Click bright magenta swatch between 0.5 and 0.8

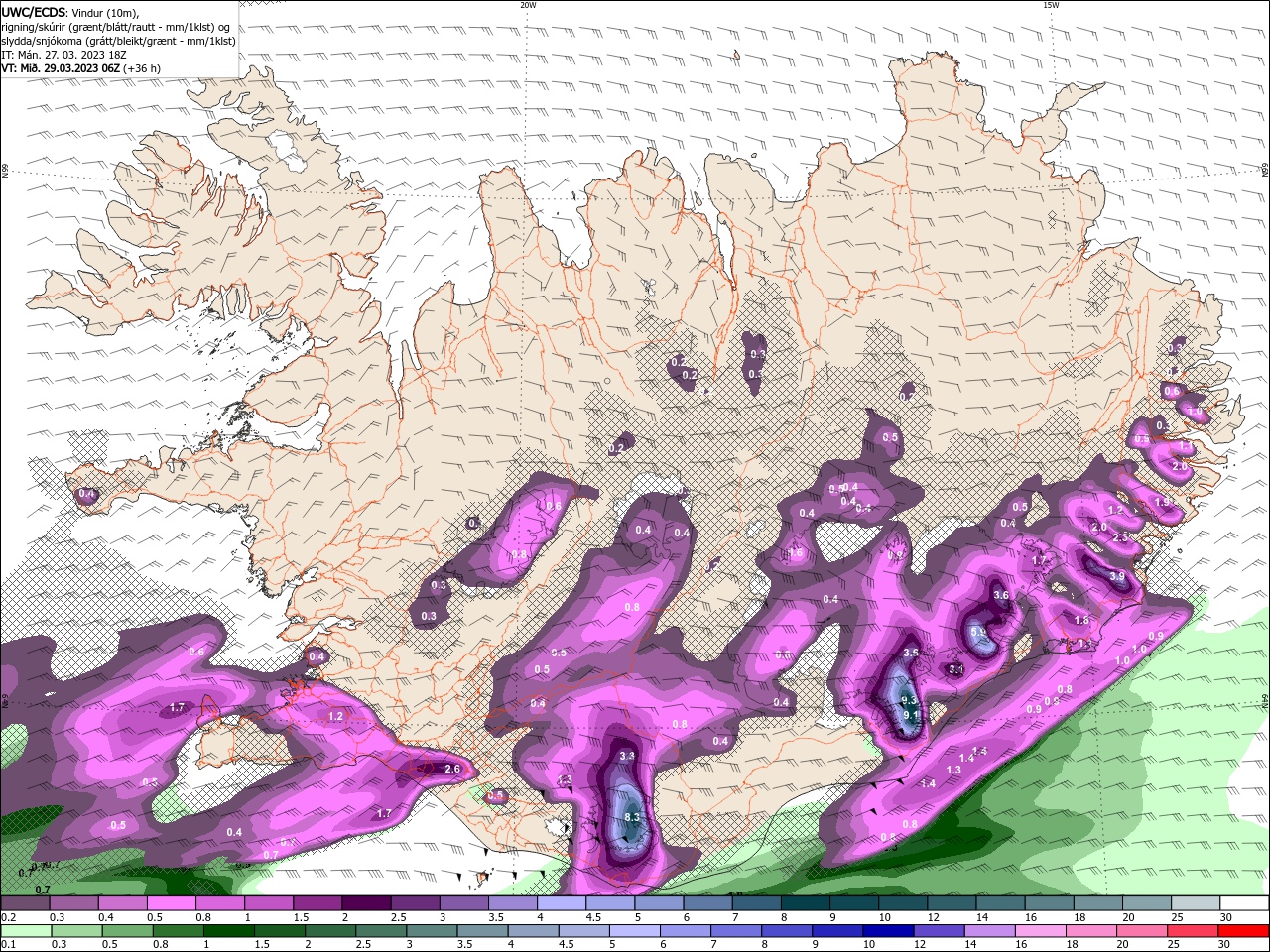point(171,903)
